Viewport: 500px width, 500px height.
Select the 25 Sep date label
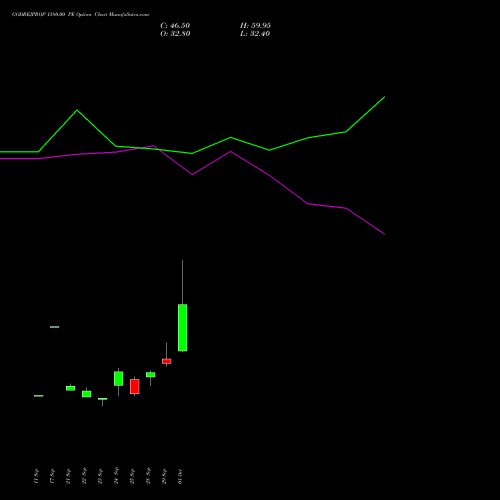132,476
